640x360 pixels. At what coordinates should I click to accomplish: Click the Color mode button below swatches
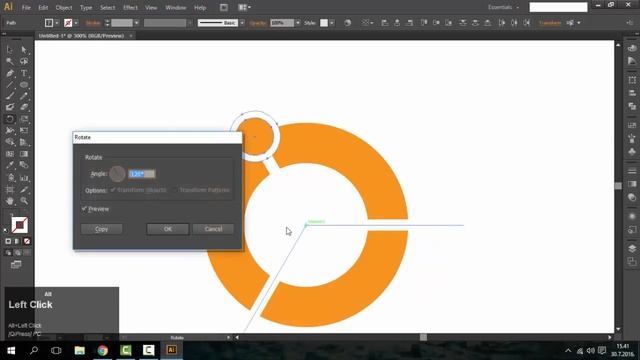[8, 241]
